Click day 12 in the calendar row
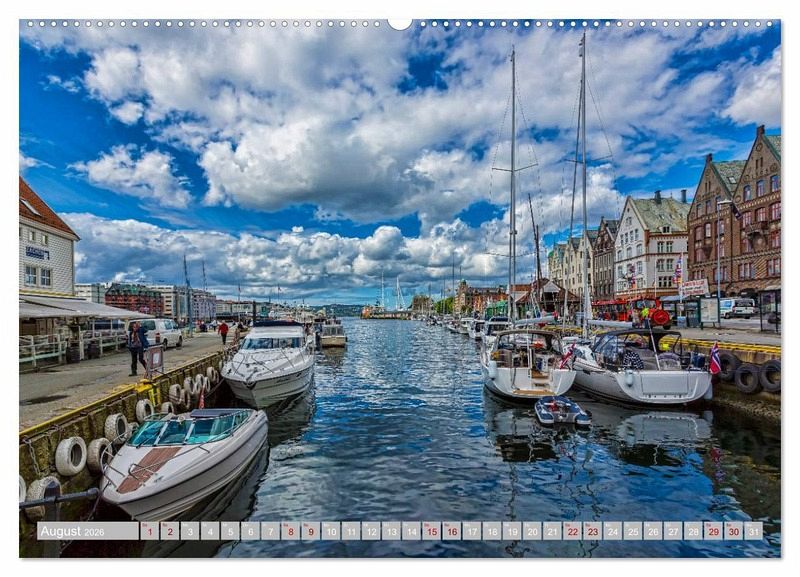Viewport: 800px width, 577px height. (x=371, y=531)
